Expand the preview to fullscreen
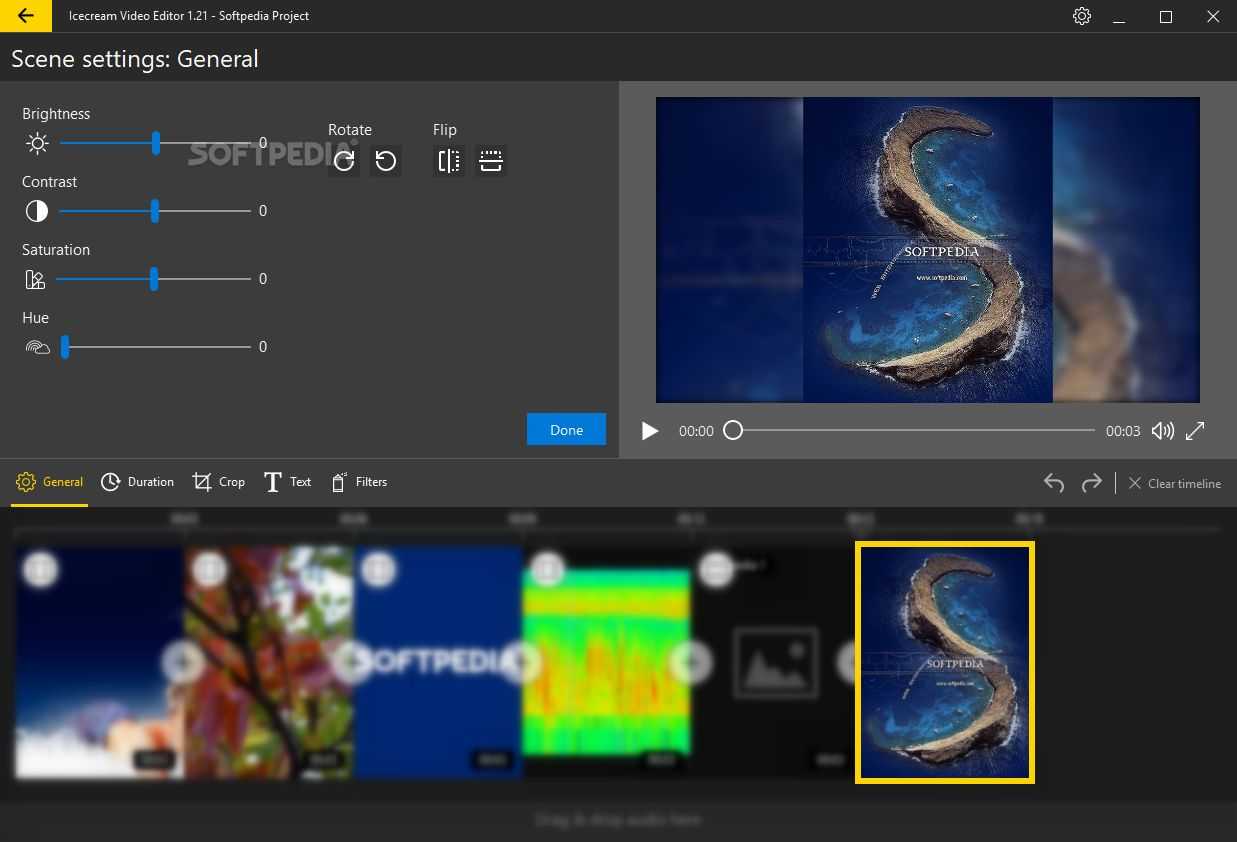The height and width of the screenshot is (842, 1237). 1195,431
